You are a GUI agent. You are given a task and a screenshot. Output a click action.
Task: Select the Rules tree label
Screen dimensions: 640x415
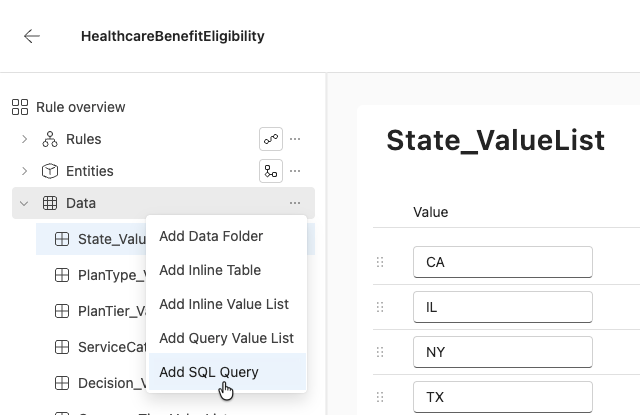84,139
